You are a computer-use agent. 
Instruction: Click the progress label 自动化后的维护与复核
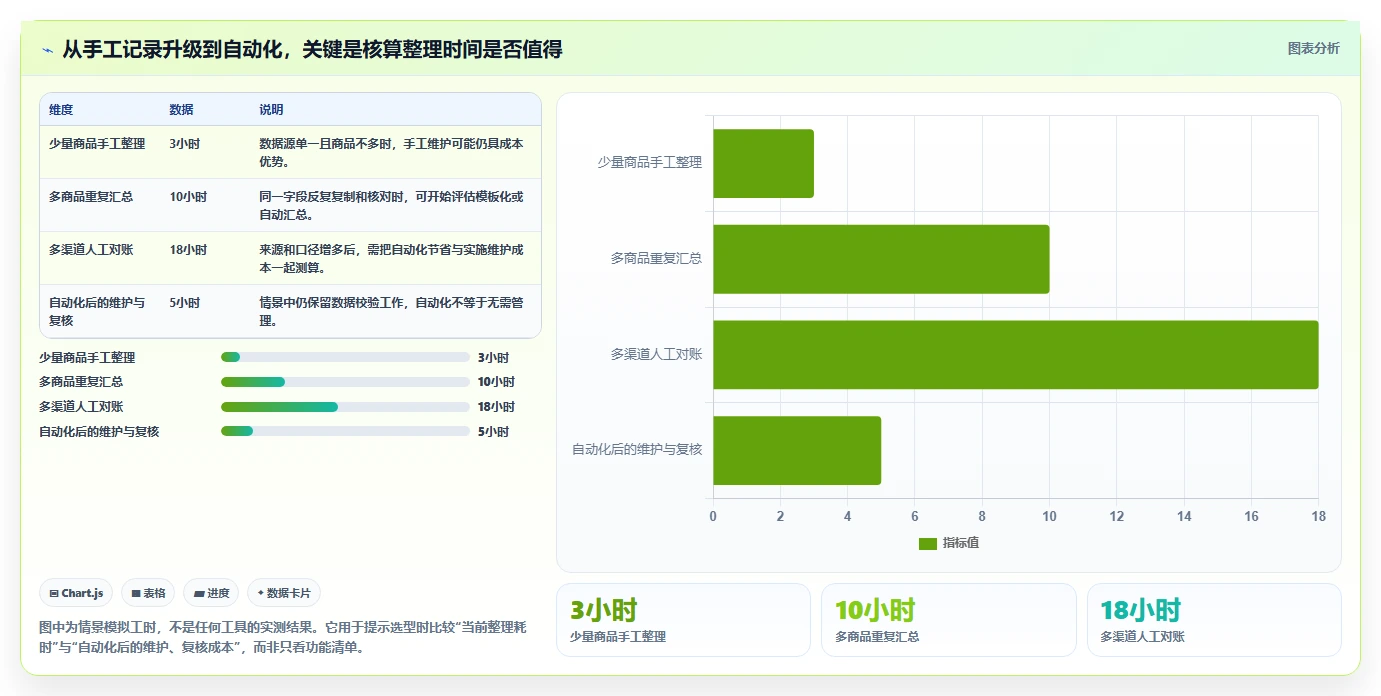point(99,432)
